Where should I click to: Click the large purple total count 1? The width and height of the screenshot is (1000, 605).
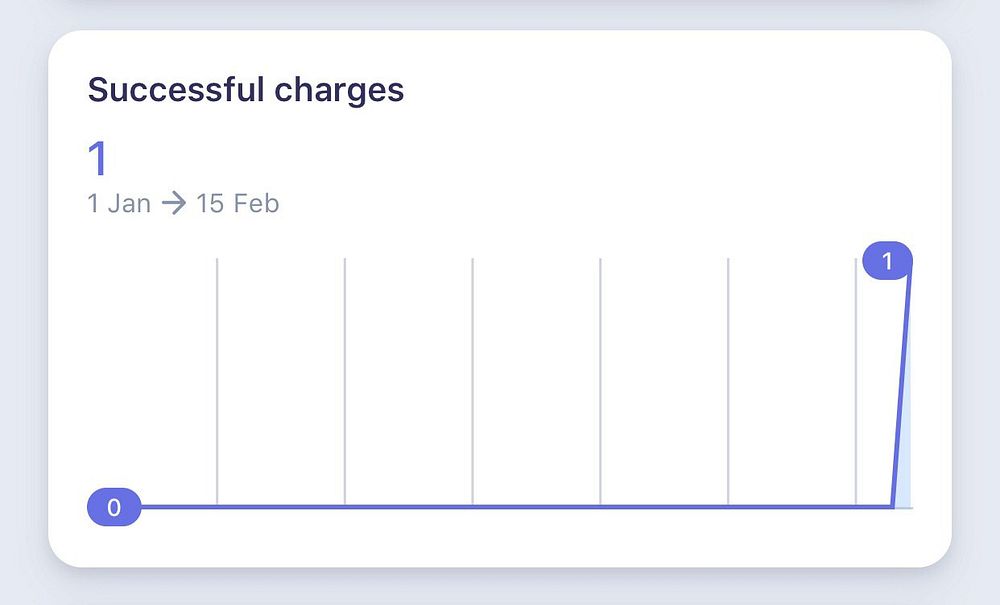(x=98, y=158)
